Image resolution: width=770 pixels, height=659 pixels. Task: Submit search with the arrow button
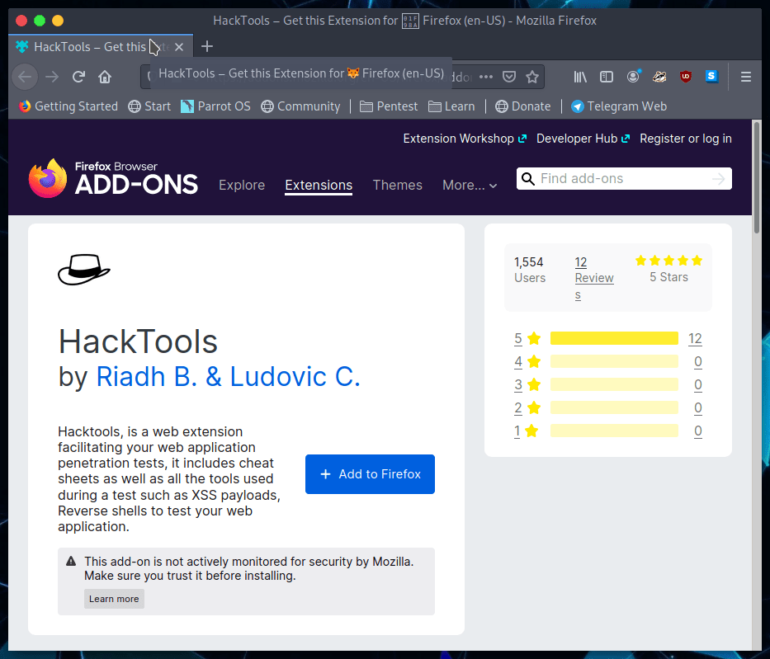coord(718,179)
